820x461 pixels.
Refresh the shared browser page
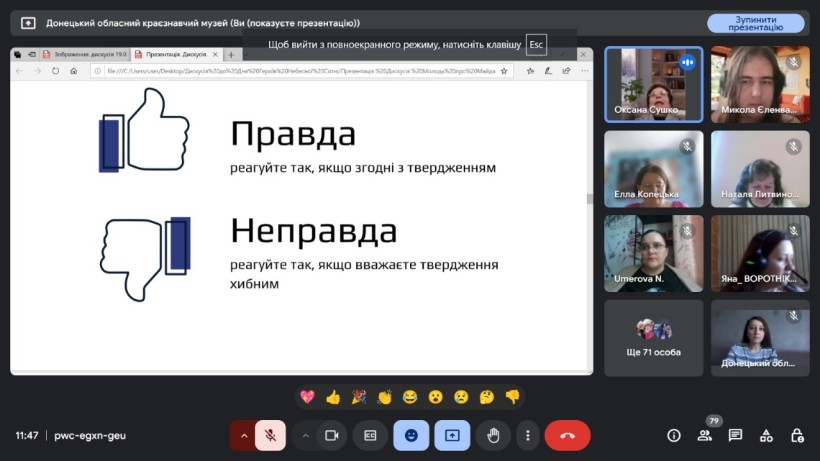[x=55, y=71]
